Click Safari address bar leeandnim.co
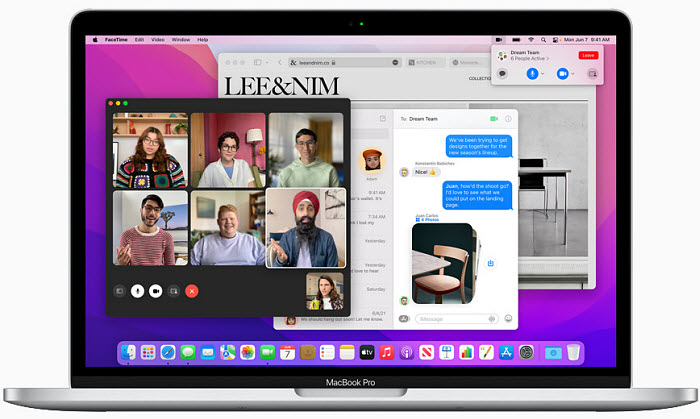700x419 pixels. [x=344, y=62]
